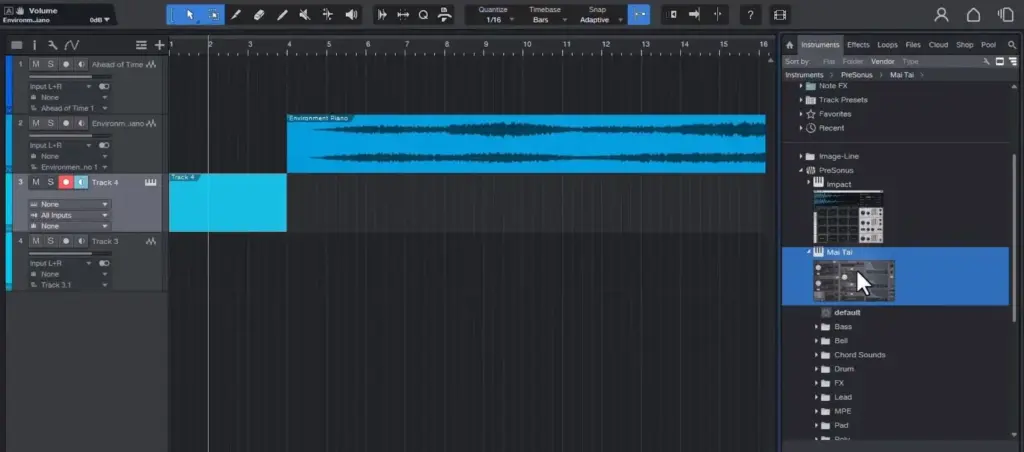Open global track visibility lines icon
1024x452 pixels.
point(141,45)
